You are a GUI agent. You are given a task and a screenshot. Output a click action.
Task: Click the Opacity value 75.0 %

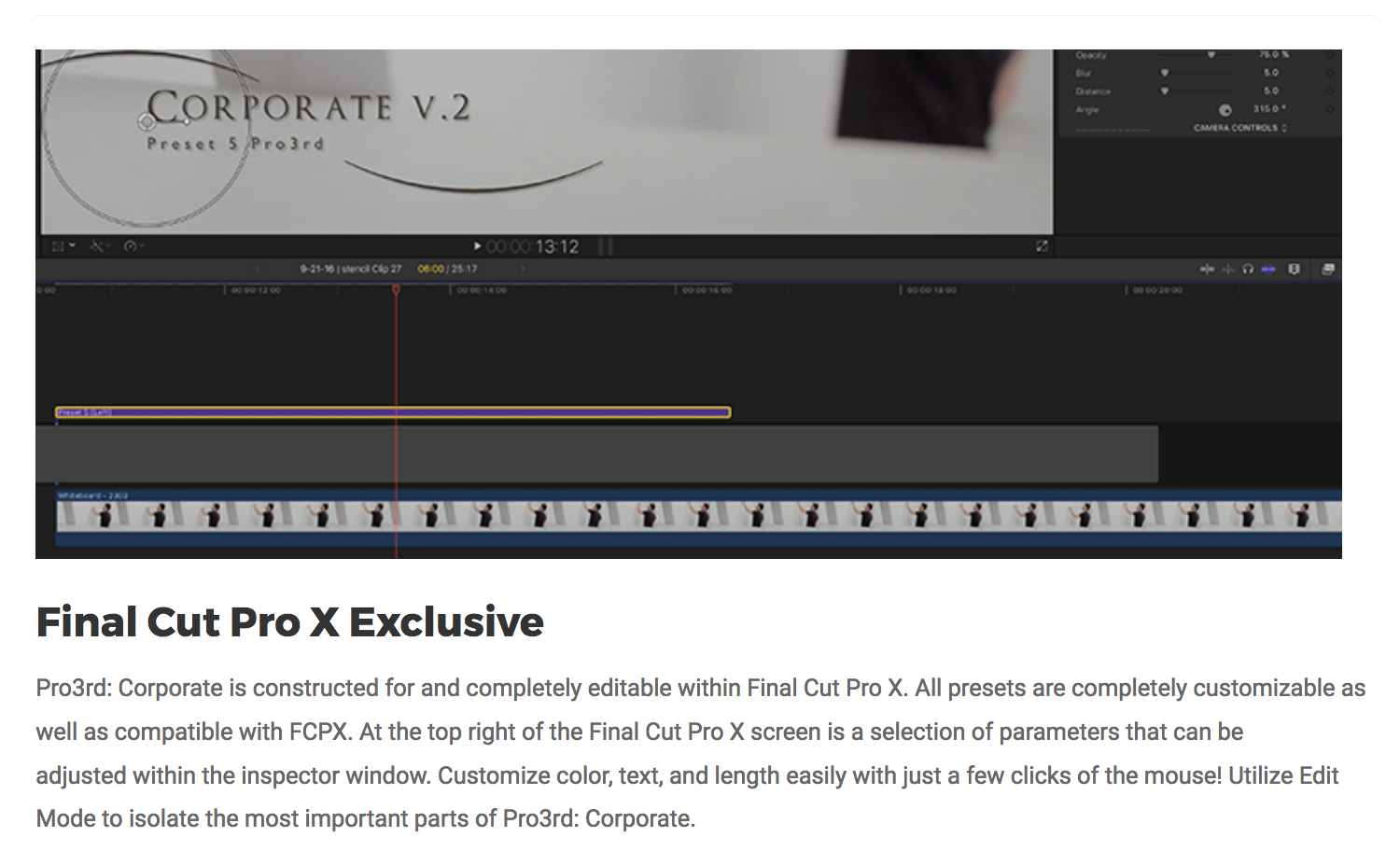pos(1273,55)
